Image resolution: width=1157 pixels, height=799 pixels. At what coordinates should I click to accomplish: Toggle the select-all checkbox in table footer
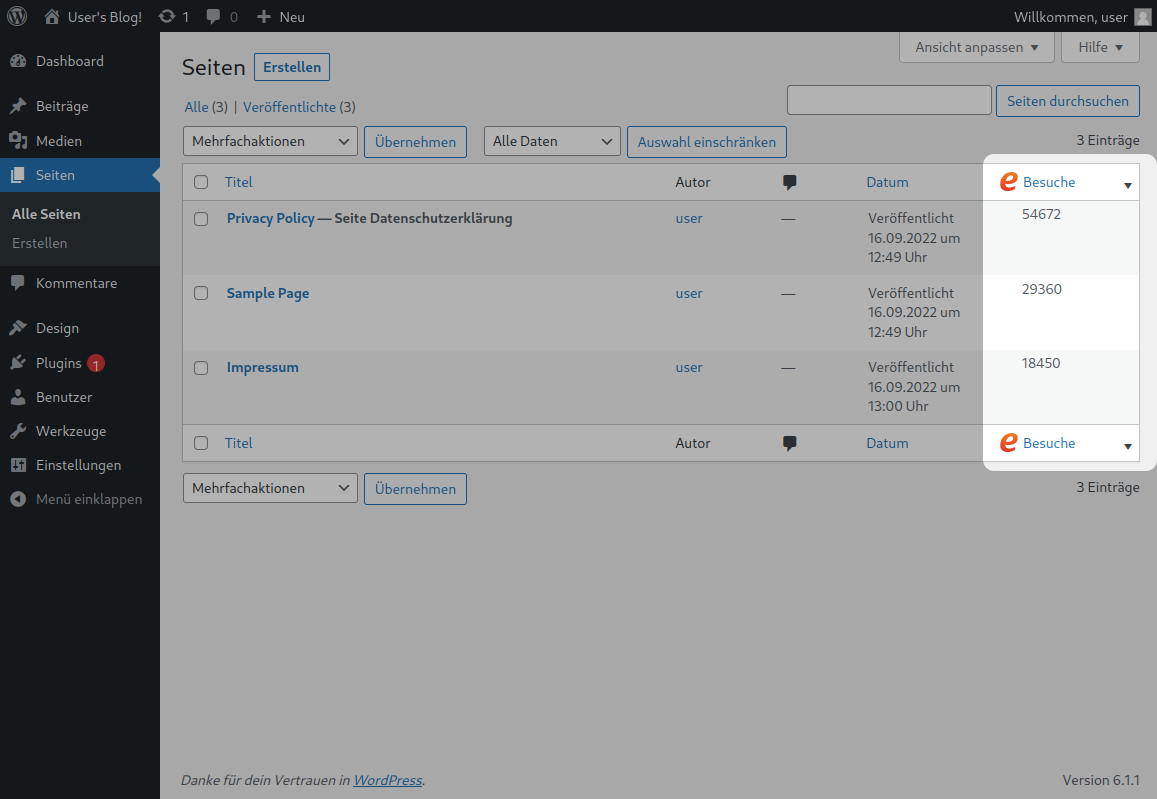(201, 443)
